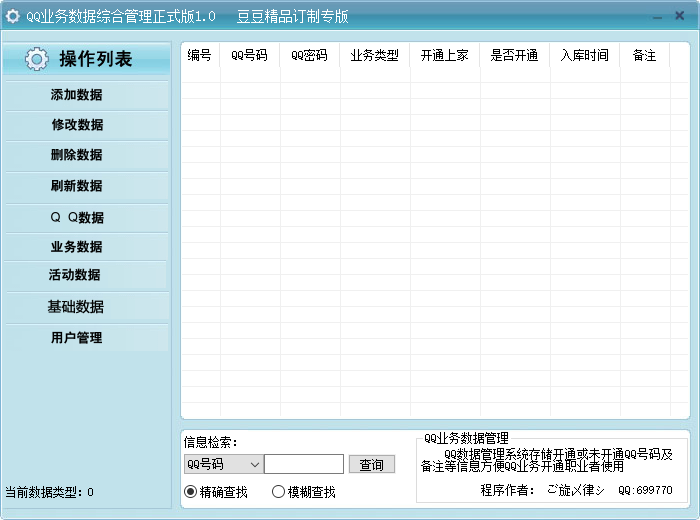Click the 信息检索: label

[210, 442]
